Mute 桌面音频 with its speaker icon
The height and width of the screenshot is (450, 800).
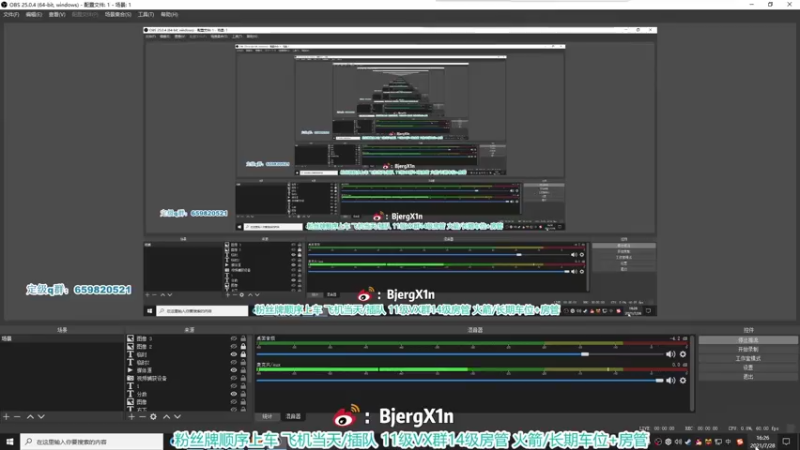tap(670, 354)
